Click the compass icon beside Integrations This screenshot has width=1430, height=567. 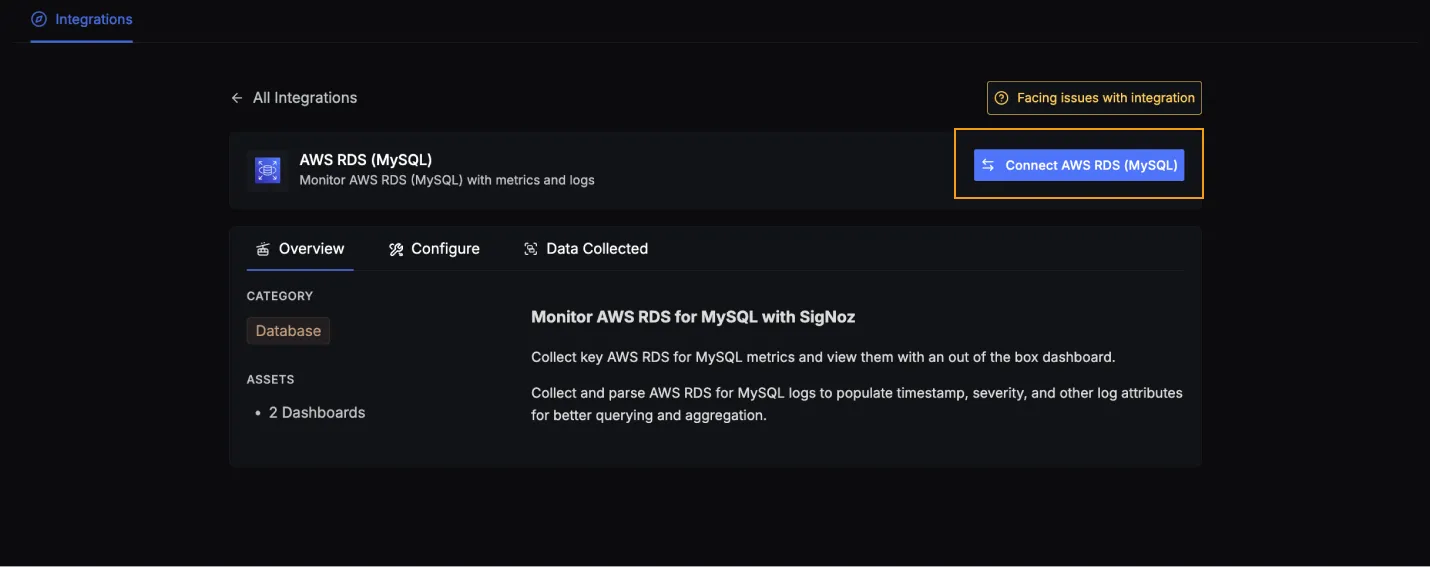(x=39, y=19)
